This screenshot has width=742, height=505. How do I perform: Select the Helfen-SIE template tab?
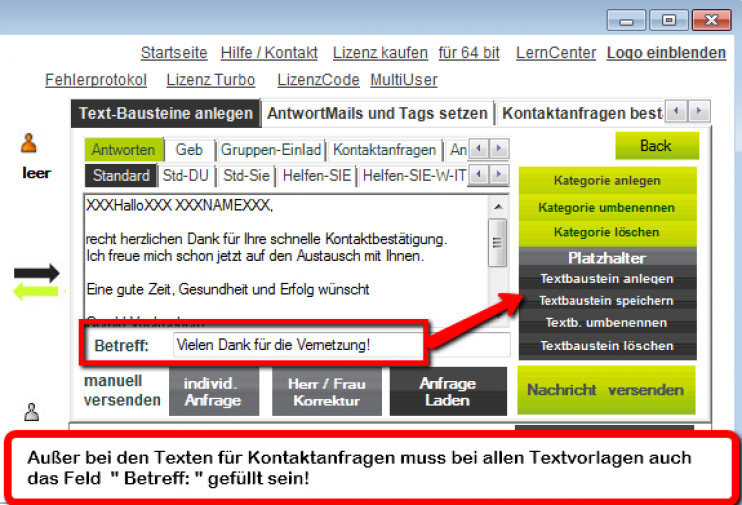click(x=317, y=176)
